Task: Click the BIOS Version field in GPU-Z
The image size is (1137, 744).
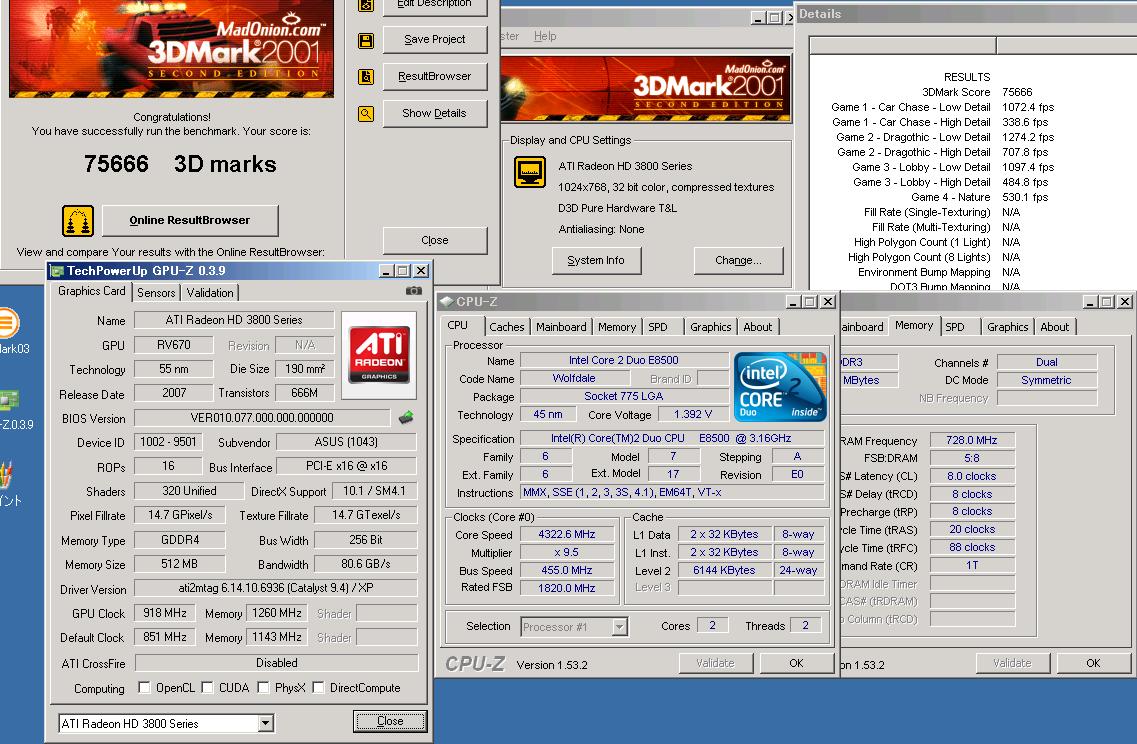Action: click(x=262, y=418)
